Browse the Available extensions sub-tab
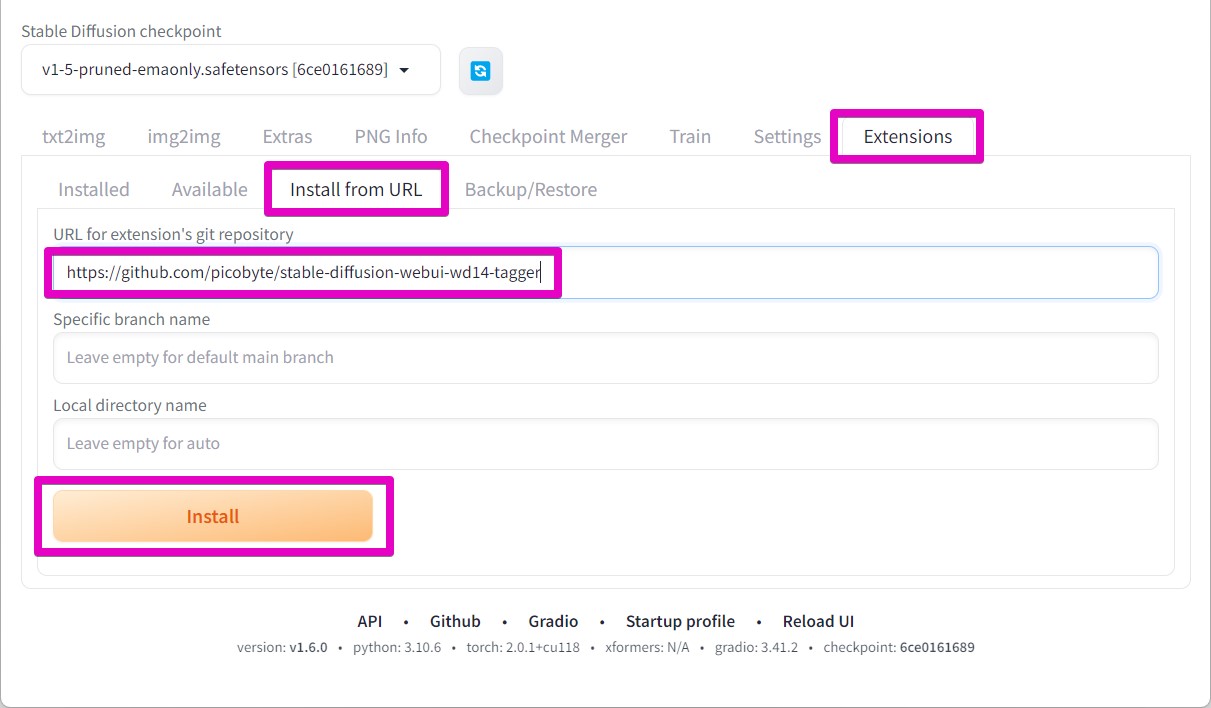The width and height of the screenshot is (1211, 708). 209,189
